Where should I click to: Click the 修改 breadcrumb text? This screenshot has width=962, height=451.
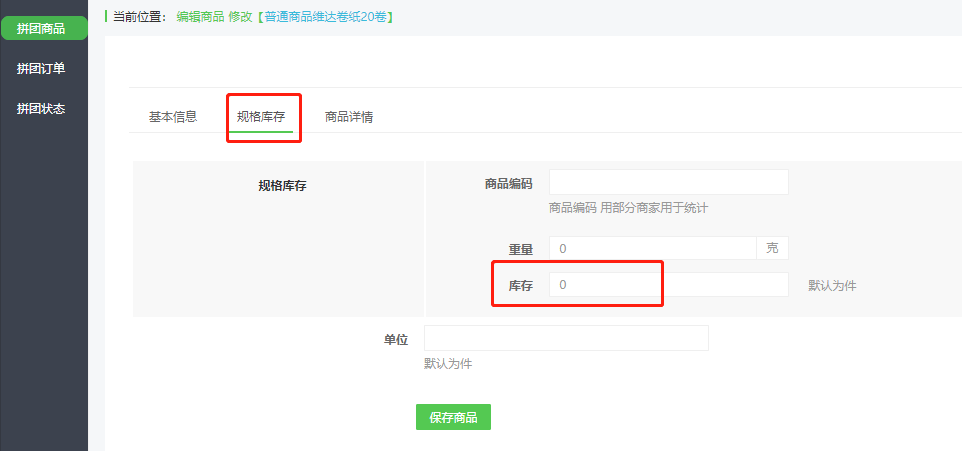tap(240, 17)
